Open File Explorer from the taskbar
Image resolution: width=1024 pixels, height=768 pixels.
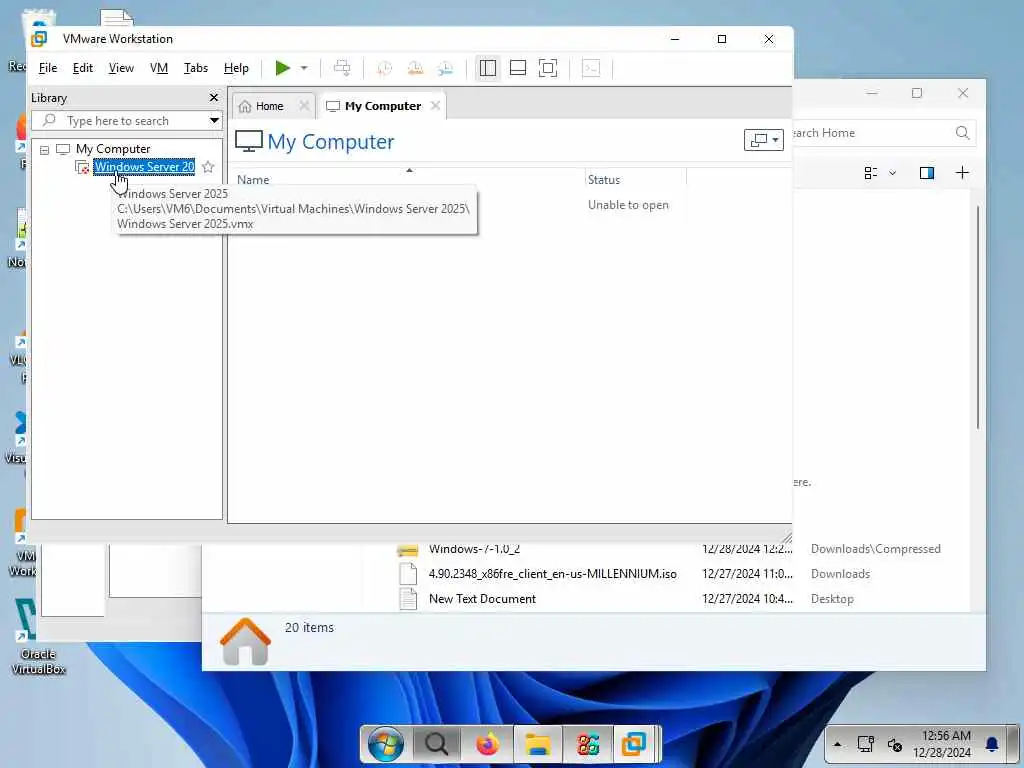(x=537, y=744)
